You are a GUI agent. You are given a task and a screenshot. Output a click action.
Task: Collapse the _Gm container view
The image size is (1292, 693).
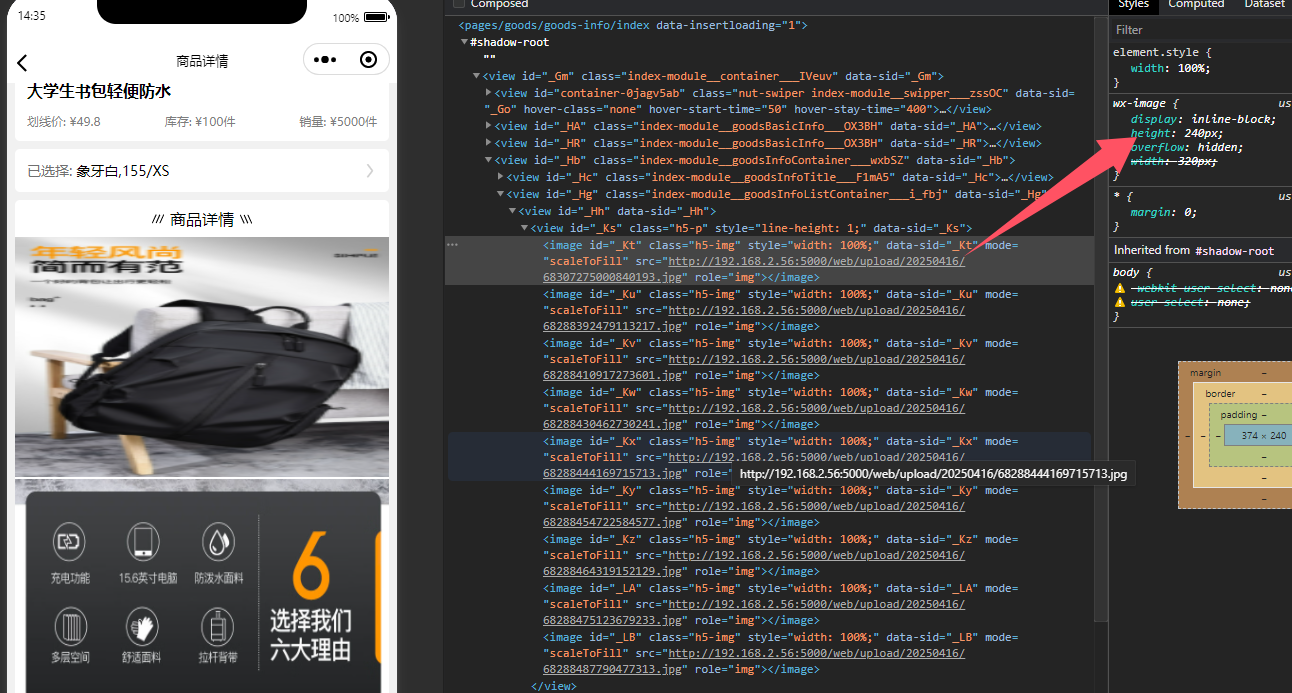[x=477, y=76]
